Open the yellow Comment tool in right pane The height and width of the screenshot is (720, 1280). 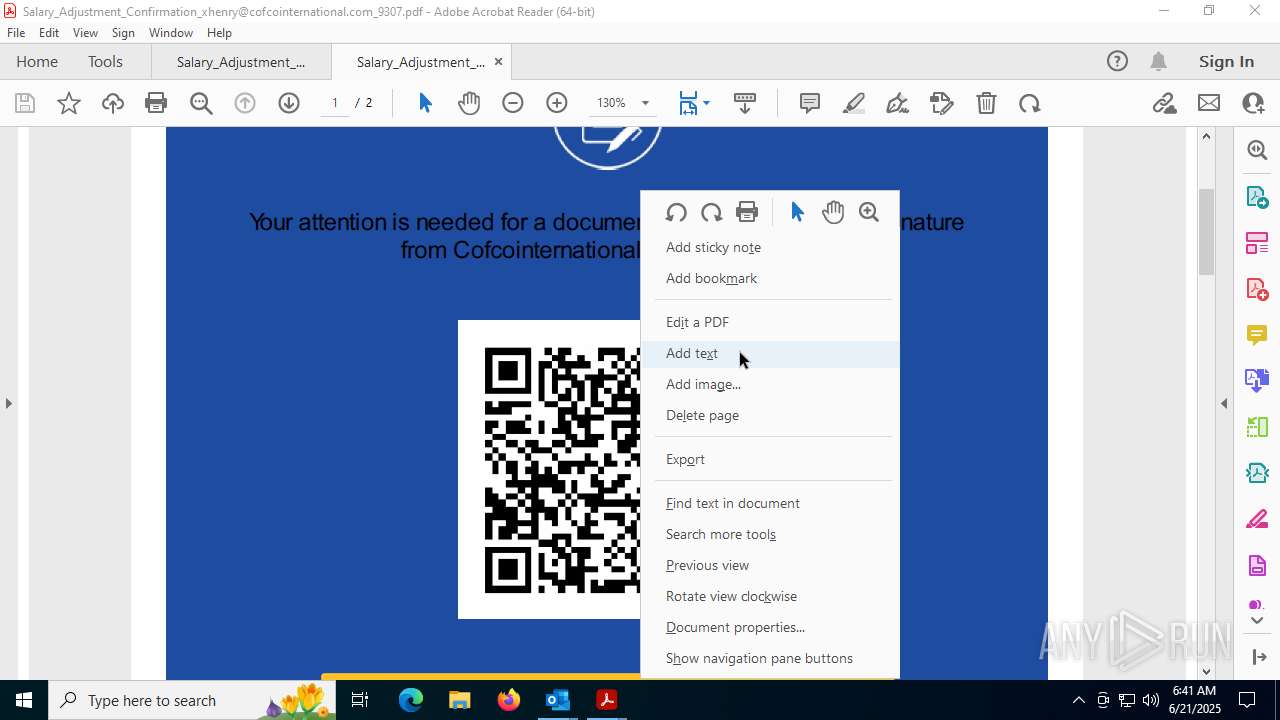1257,334
